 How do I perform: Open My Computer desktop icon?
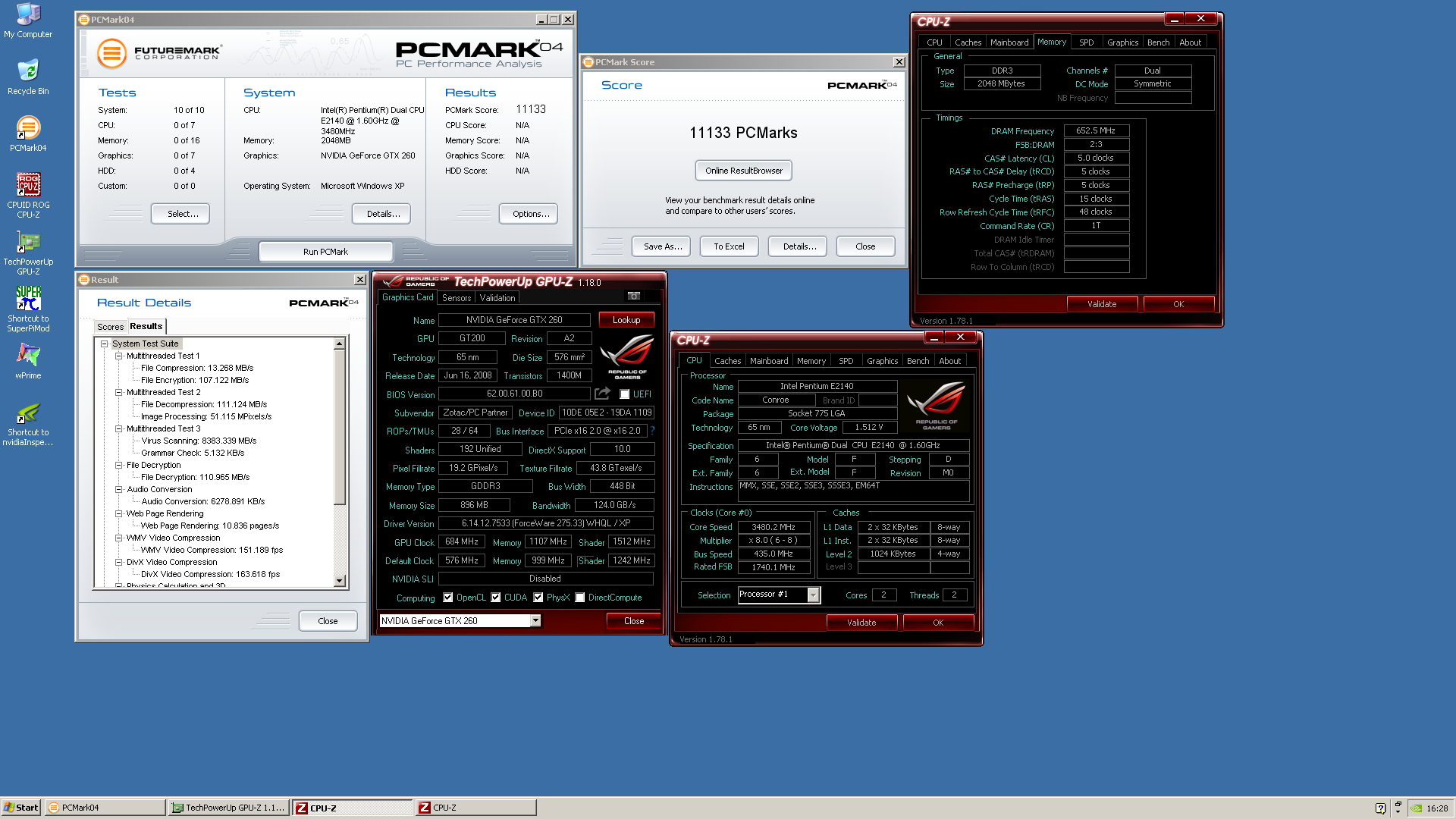point(28,21)
